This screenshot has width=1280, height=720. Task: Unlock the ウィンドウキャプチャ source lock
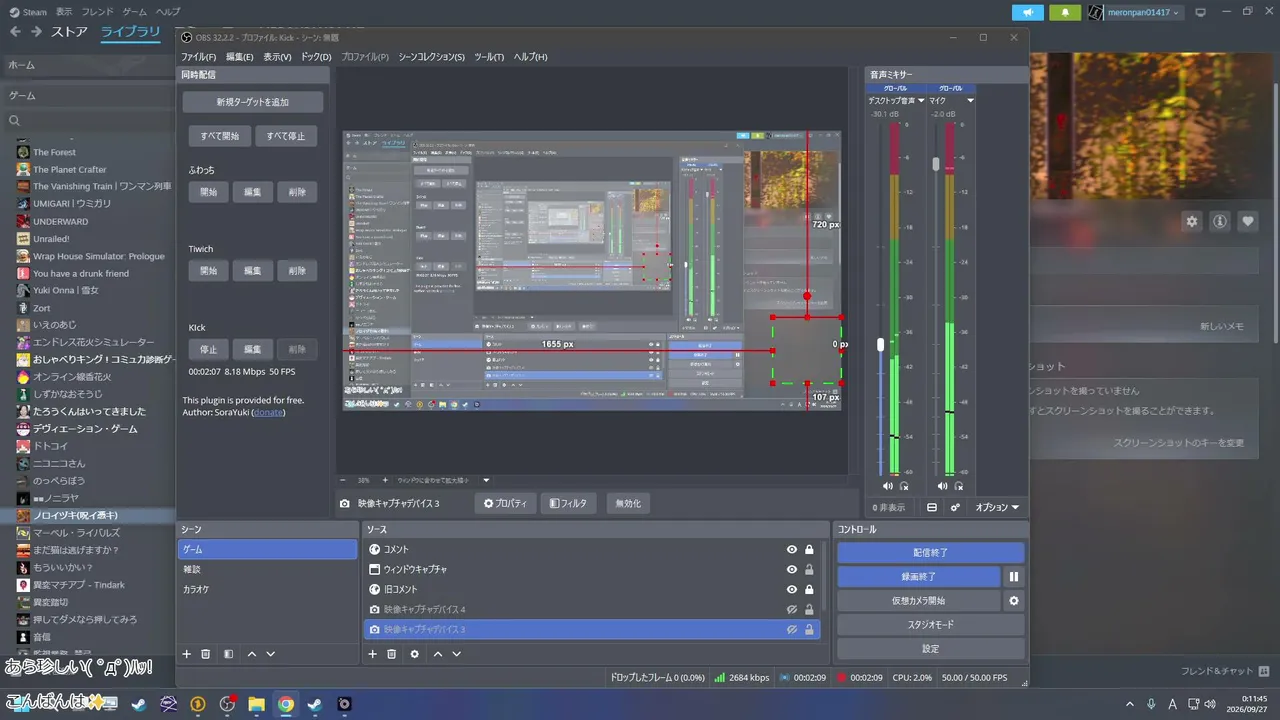809,569
